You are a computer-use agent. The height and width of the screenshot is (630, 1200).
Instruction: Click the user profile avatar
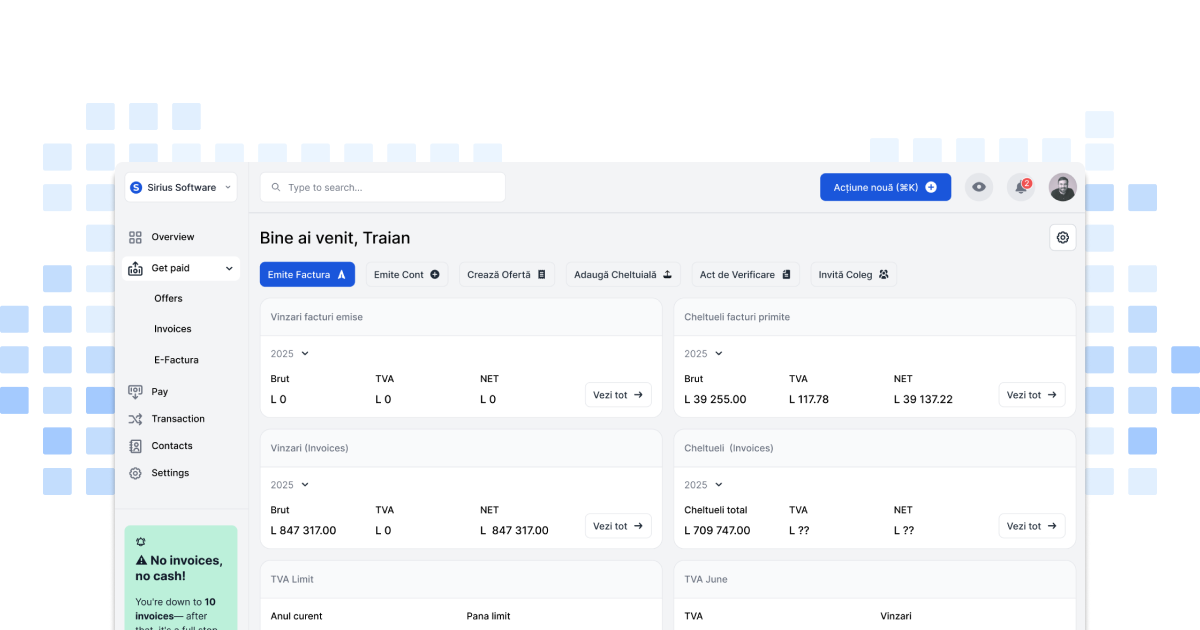pyautogui.click(x=1062, y=187)
